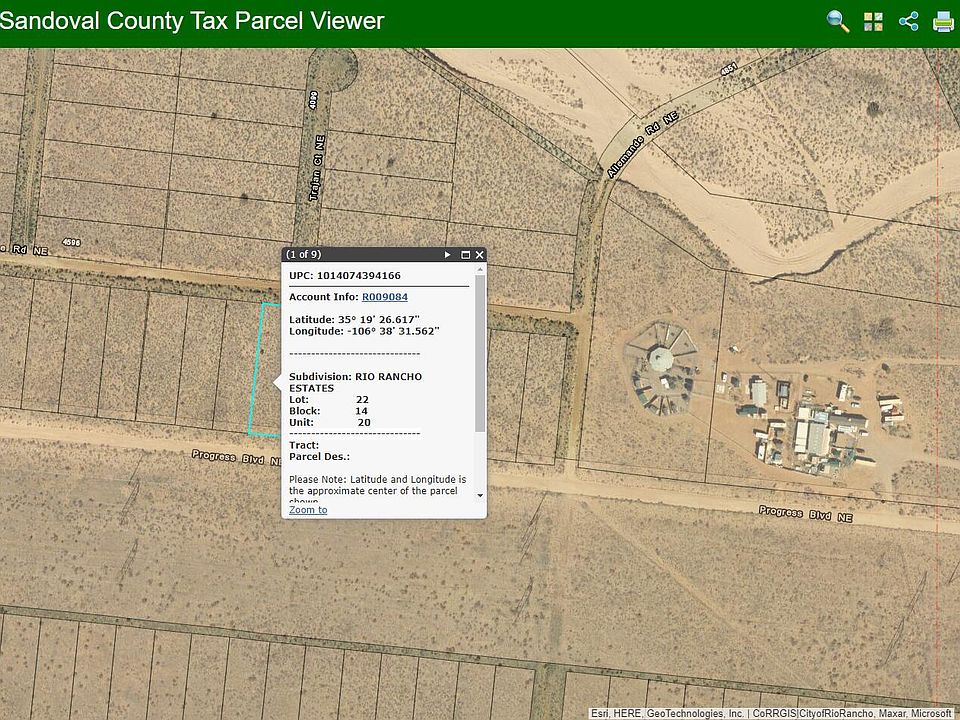The height and width of the screenshot is (720, 960).
Task: Click the "(1 of 9)" popup title
Action: (303, 255)
